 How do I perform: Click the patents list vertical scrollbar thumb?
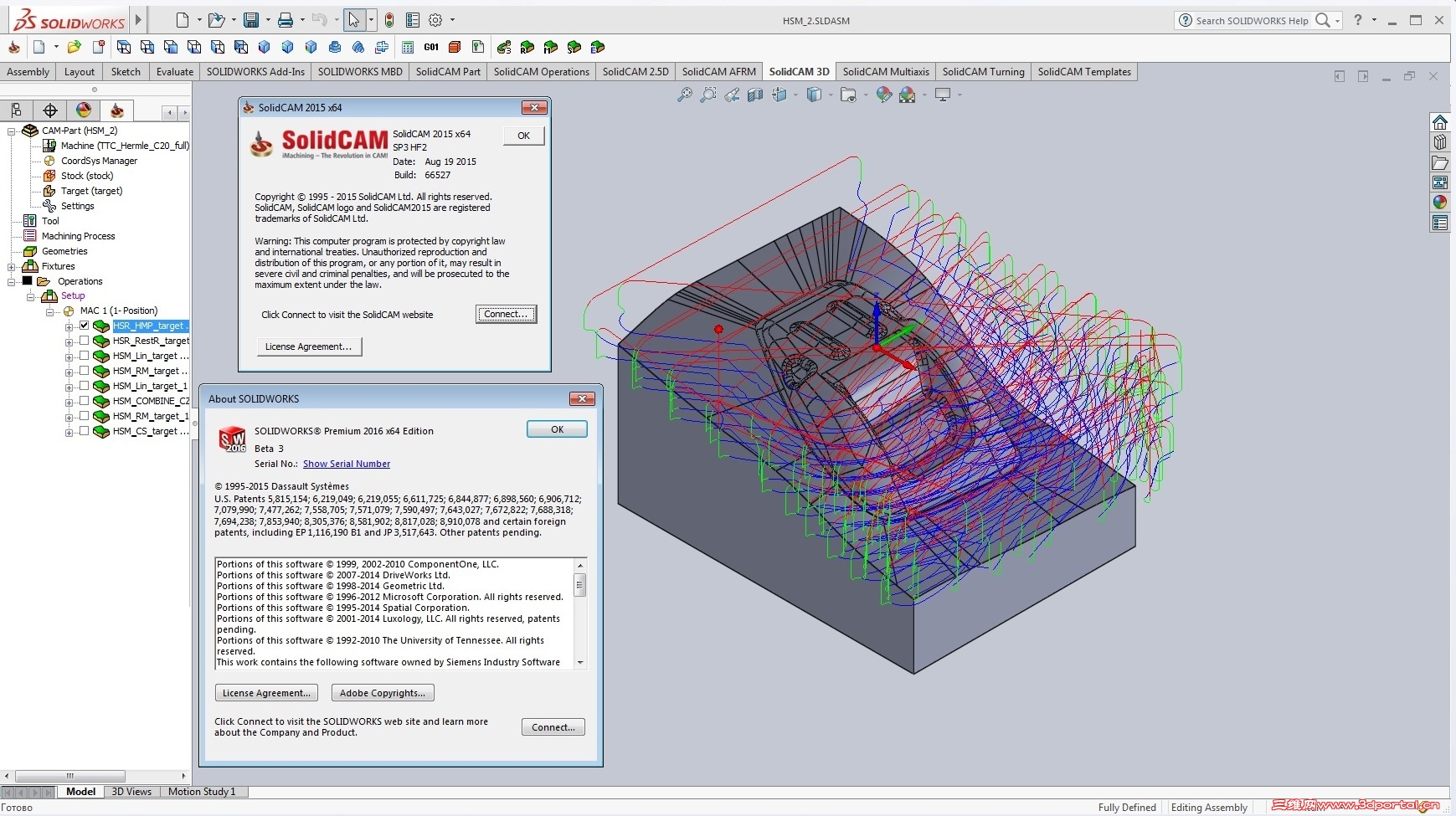[x=579, y=585]
